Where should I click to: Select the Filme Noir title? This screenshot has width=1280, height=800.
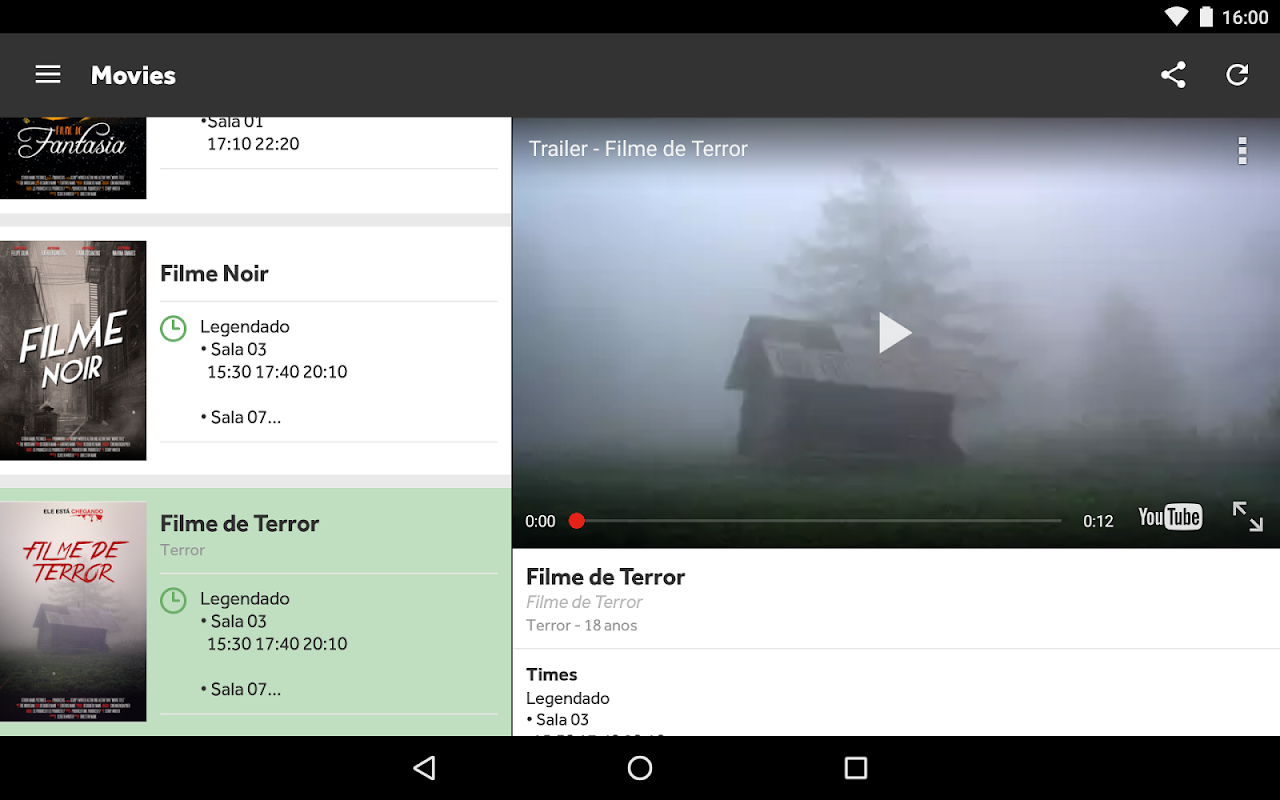pyautogui.click(x=214, y=274)
